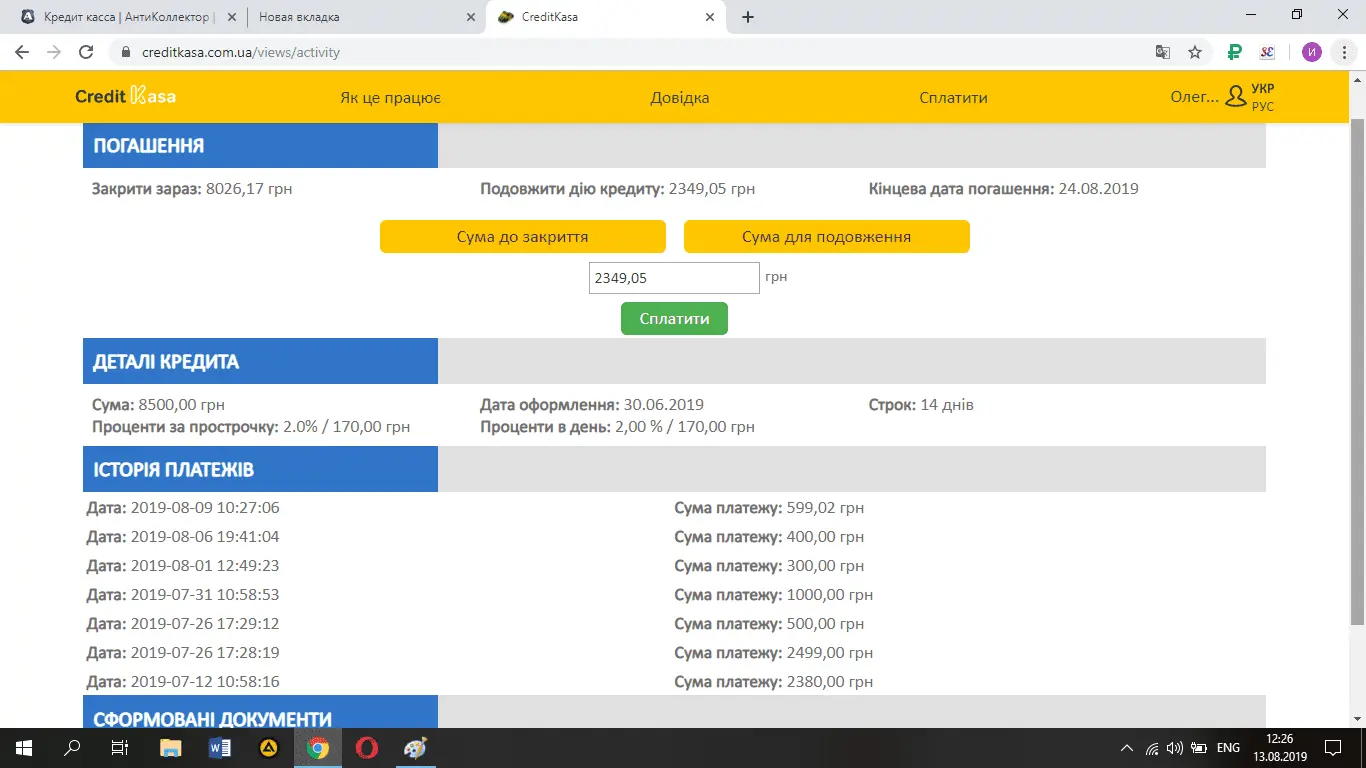Switch to the Новая вкладка tab
Viewport: 1366px width, 768px height.
360,17
